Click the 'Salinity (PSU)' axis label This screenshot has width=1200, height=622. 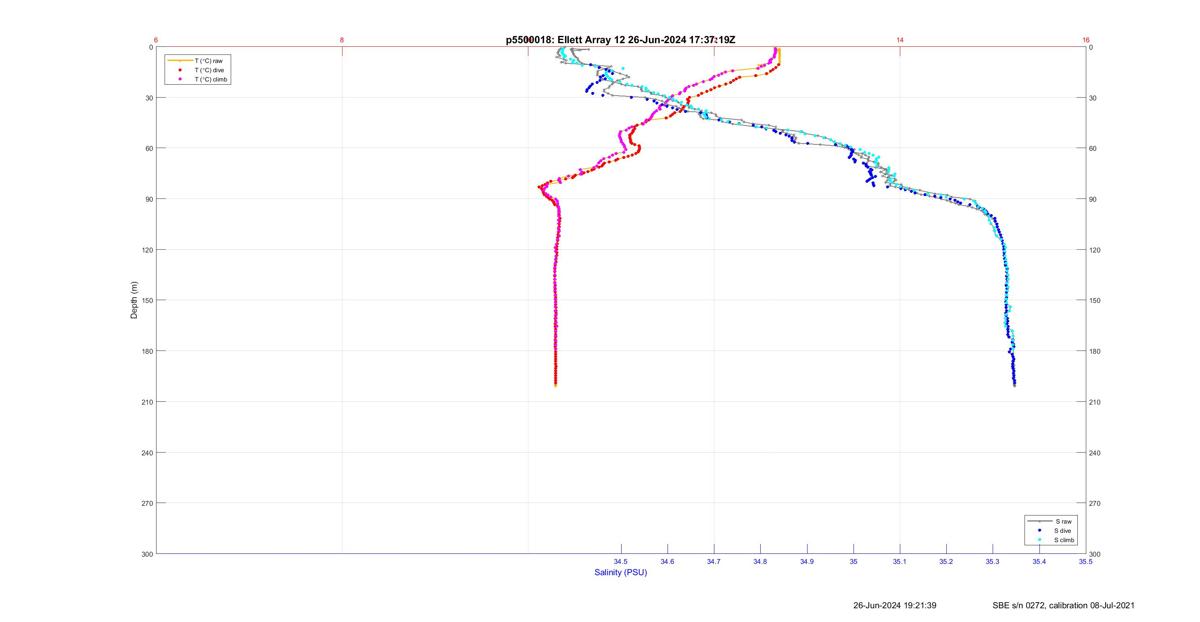coord(621,572)
